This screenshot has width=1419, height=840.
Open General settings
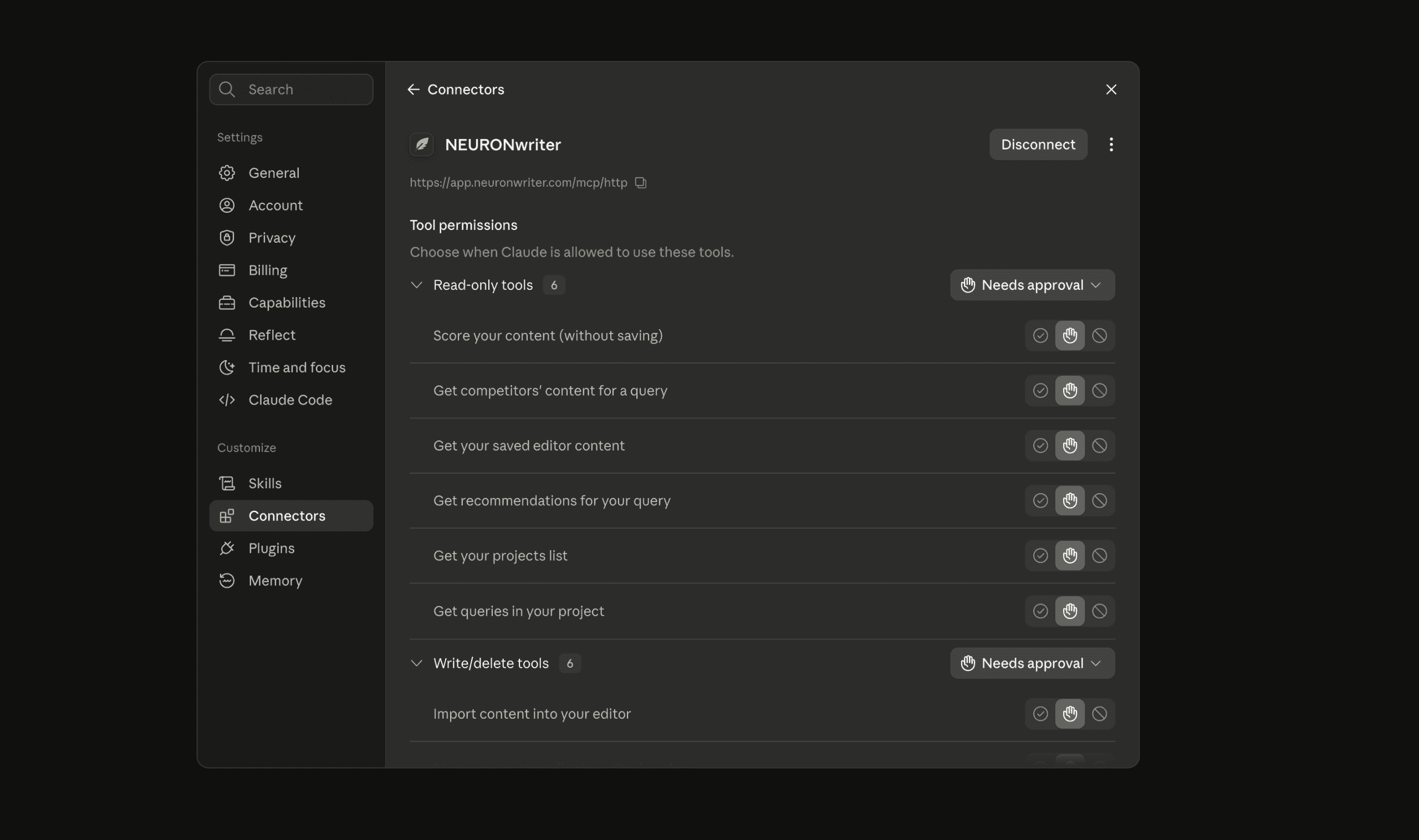point(291,173)
